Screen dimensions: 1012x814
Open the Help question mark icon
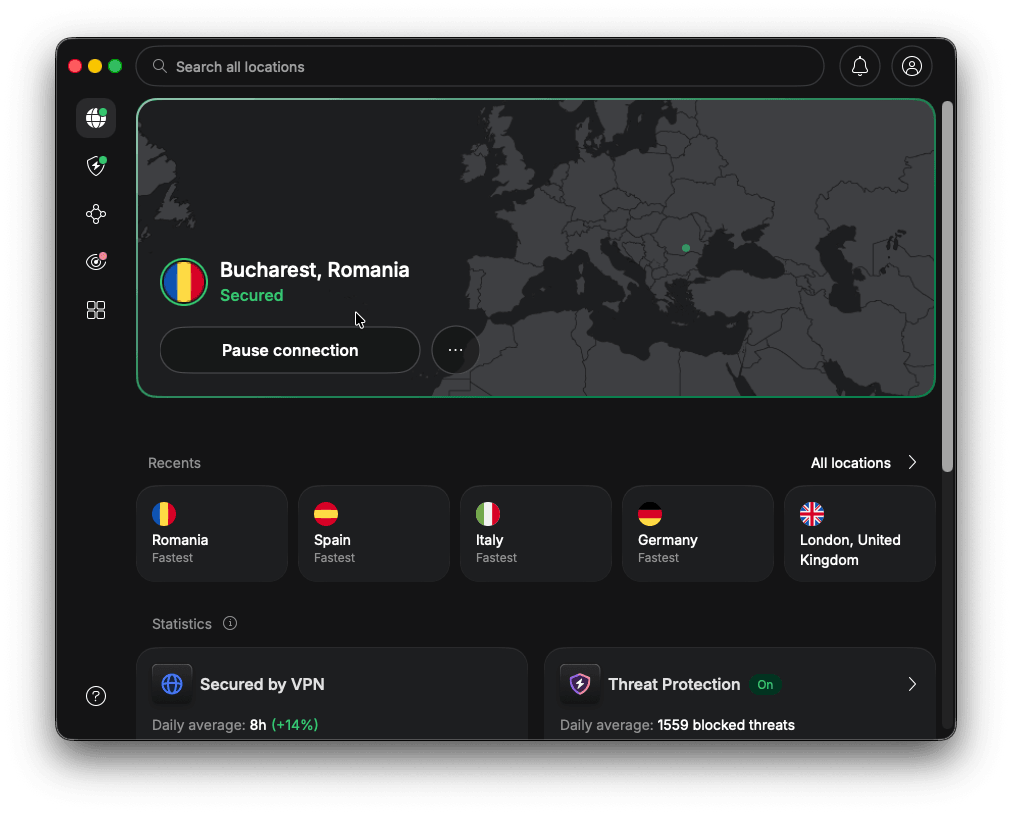click(x=96, y=696)
